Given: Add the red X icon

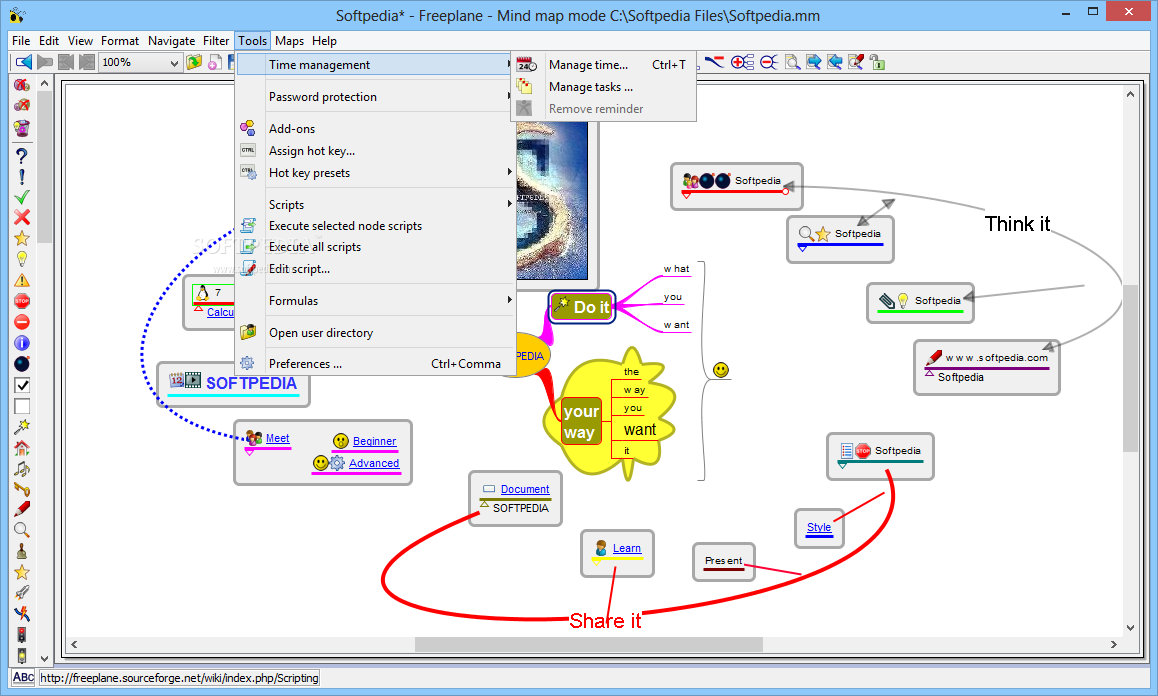Looking at the screenshot, I should [22, 217].
